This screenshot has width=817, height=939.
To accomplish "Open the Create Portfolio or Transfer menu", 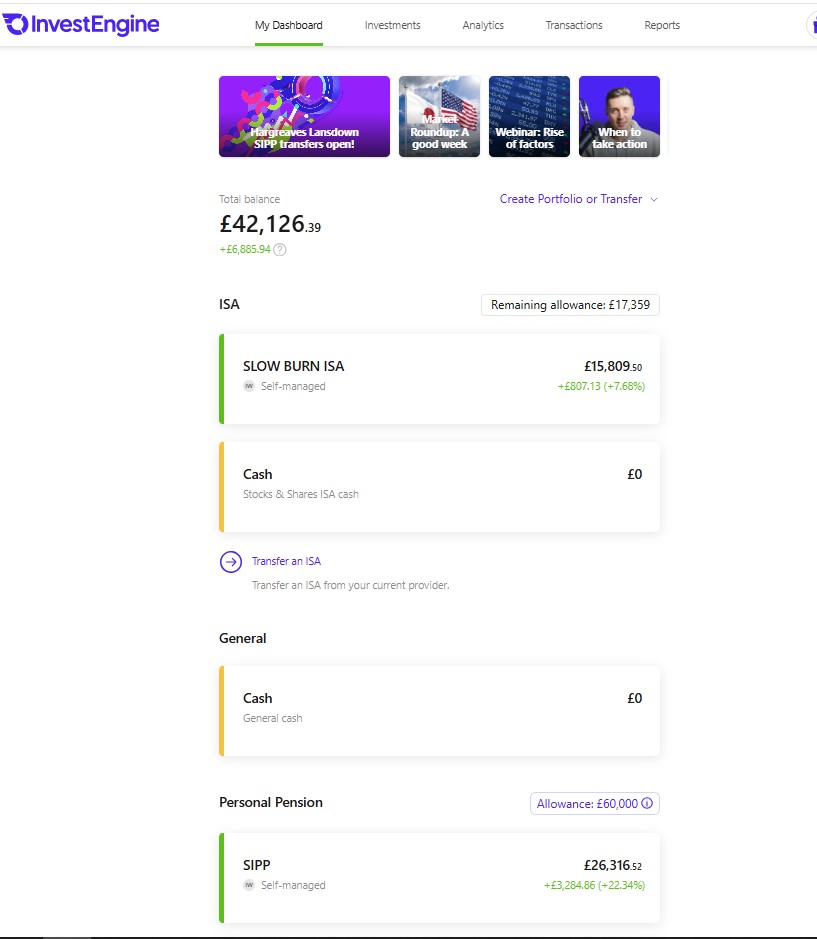I will [x=571, y=199].
